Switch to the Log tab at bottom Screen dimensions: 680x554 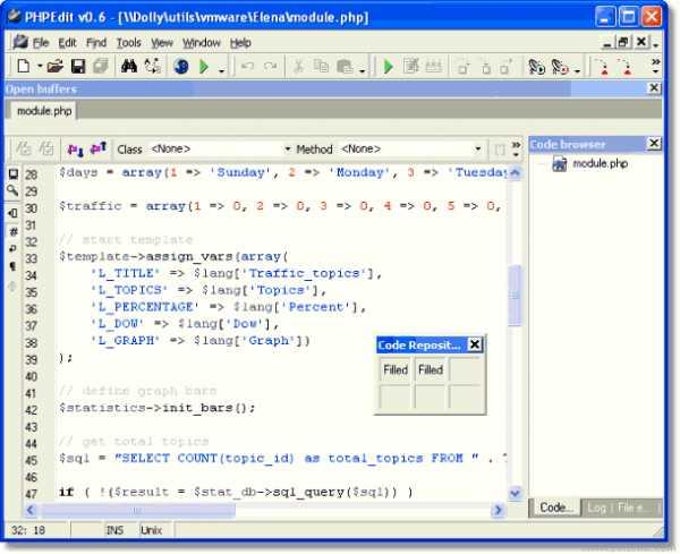(597, 508)
